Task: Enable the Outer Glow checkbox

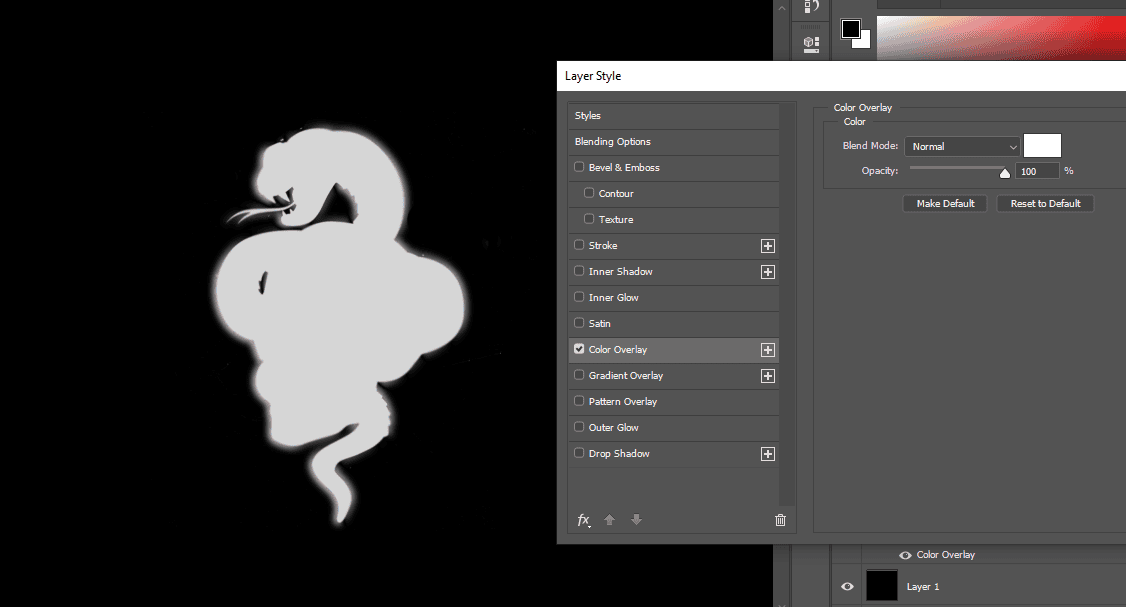Action: coord(579,428)
